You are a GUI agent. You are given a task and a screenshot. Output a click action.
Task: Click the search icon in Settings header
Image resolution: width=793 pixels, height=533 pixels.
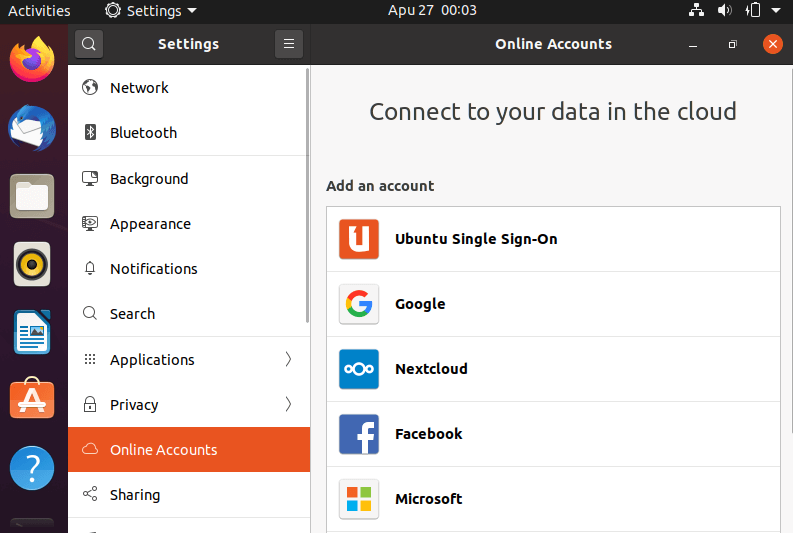(x=89, y=44)
